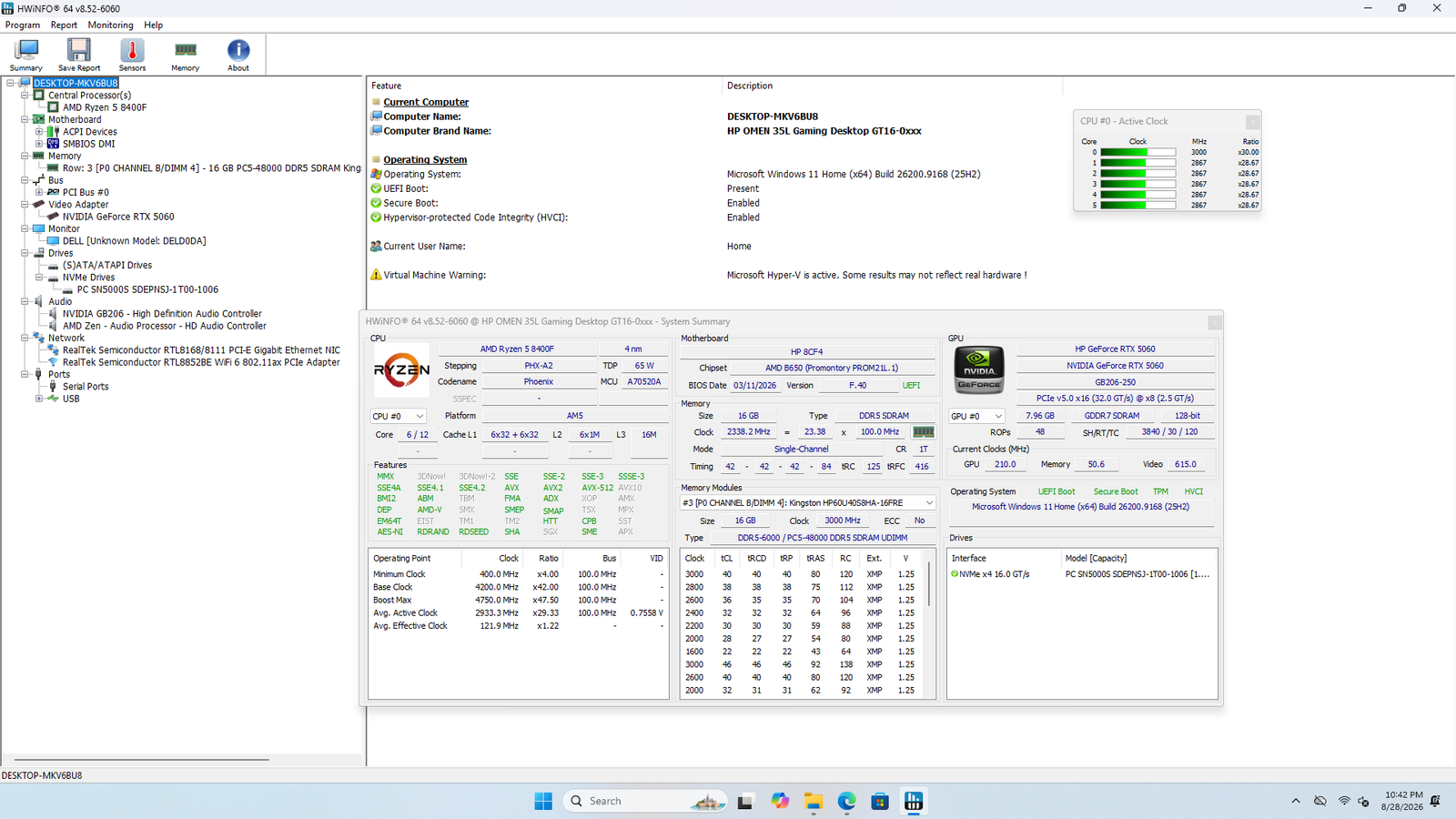This screenshot has width=1456, height=819.
Task: Close the CPU #0 Active Clock panel
Action: 1253,122
